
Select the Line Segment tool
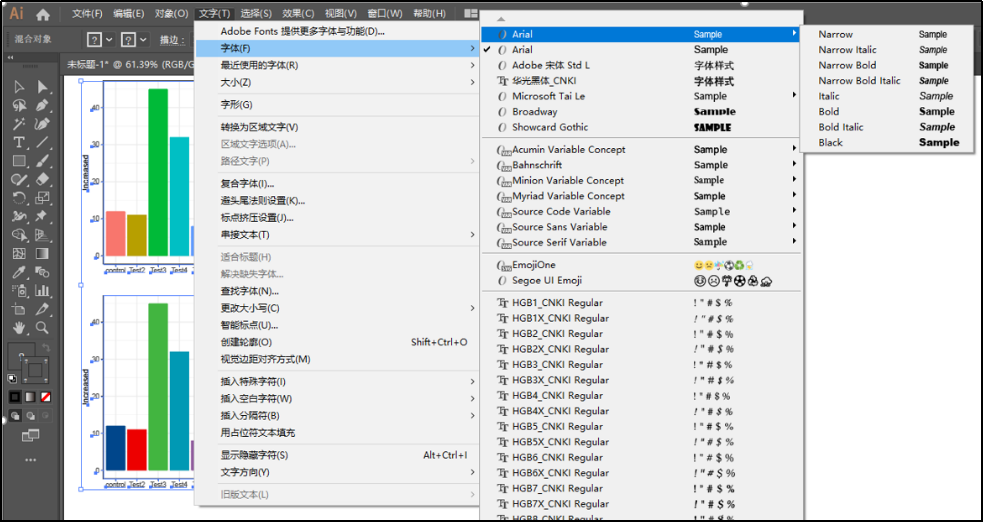pyautogui.click(x=42, y=142)
